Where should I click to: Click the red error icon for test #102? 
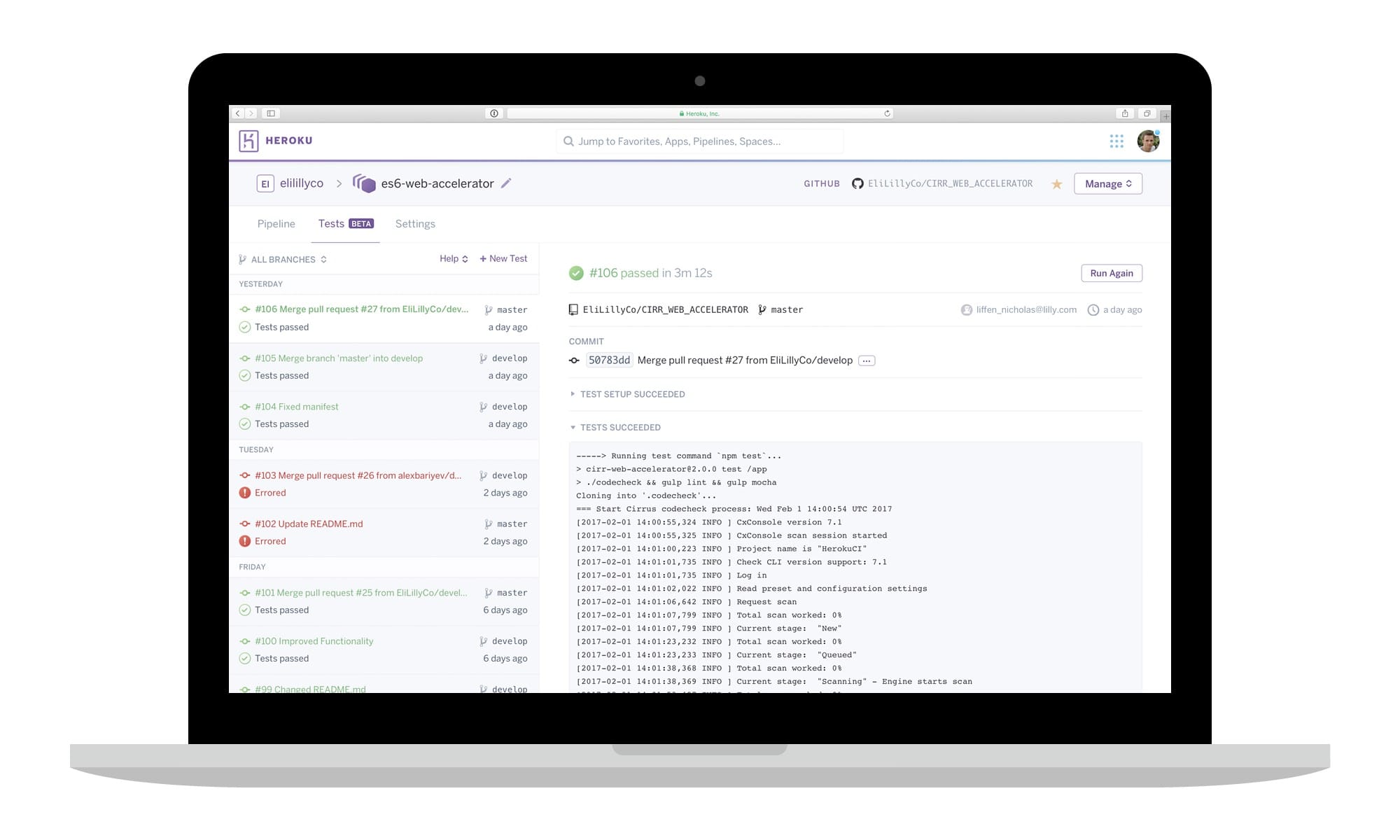point(245,541)
